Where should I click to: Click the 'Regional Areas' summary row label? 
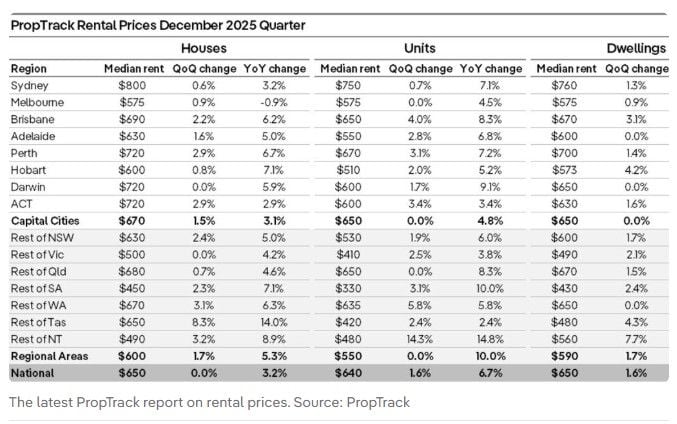49,356
